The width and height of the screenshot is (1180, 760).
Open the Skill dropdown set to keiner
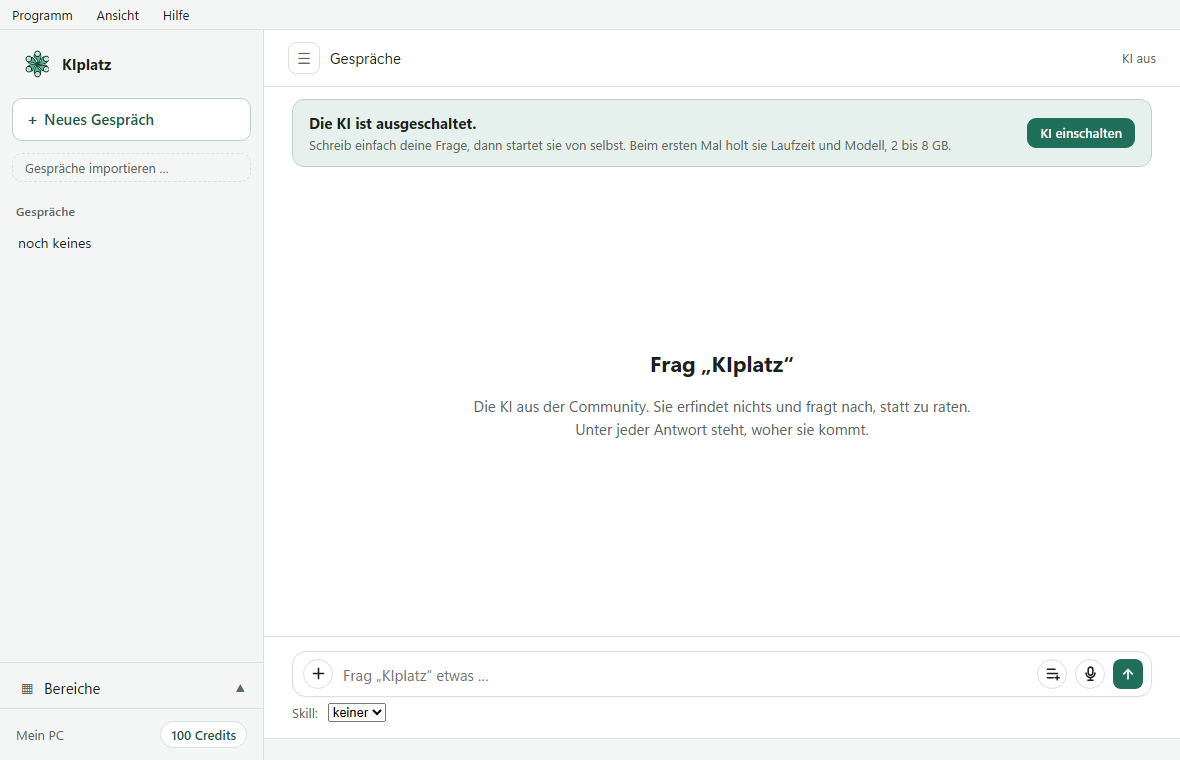357,713
